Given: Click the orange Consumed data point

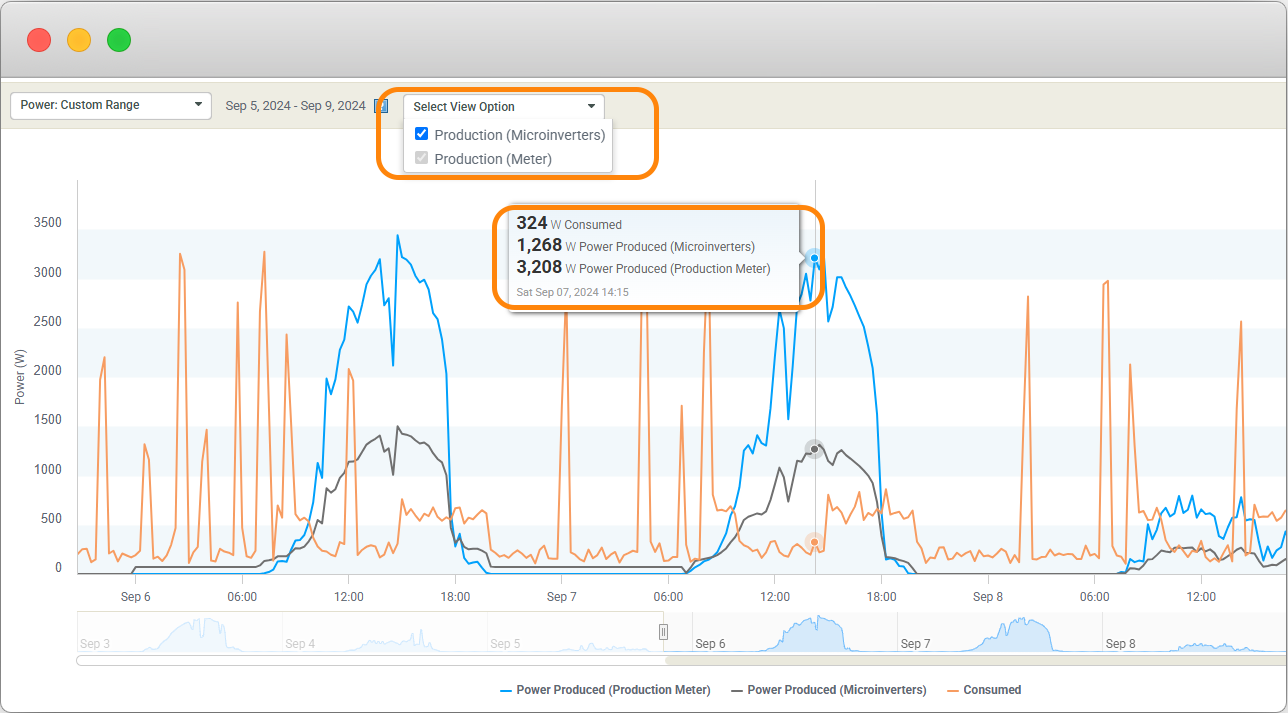Looking at the screenshot, I should point(815,542).
